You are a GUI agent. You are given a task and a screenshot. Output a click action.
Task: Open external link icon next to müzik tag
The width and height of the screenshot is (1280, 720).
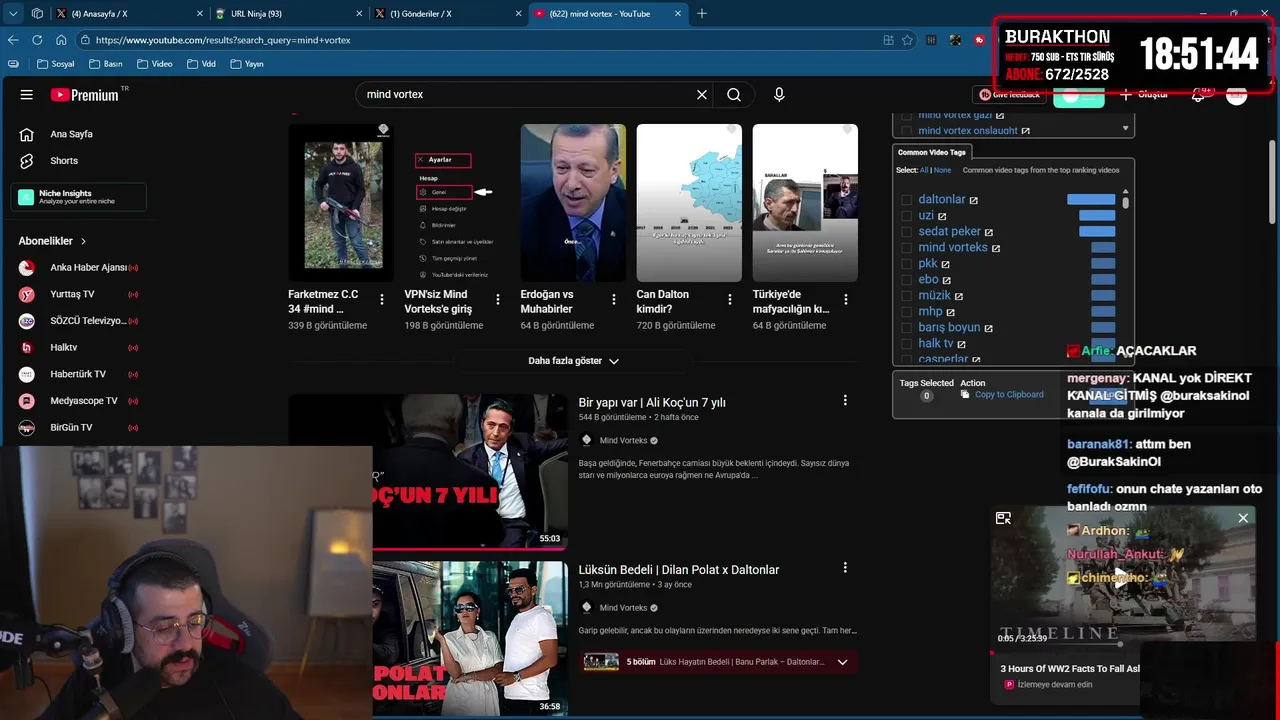[959, 296]
